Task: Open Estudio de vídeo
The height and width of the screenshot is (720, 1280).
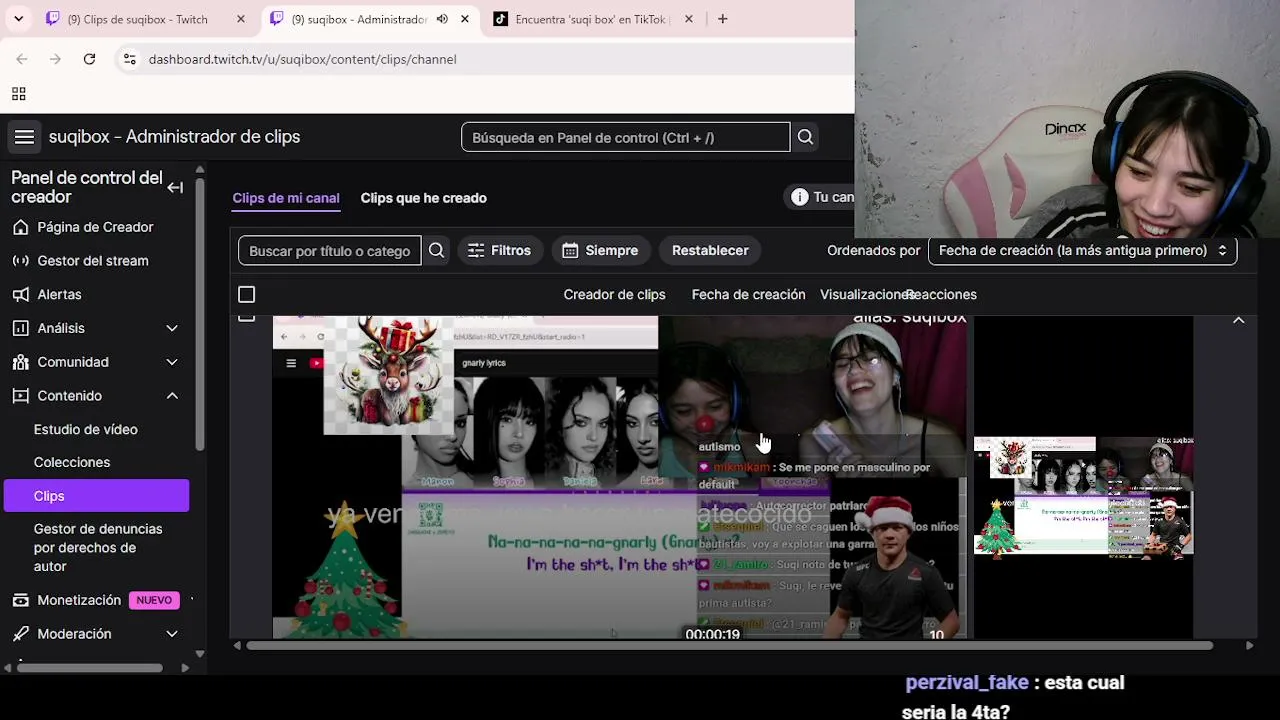Action: [x=86, y=429]
